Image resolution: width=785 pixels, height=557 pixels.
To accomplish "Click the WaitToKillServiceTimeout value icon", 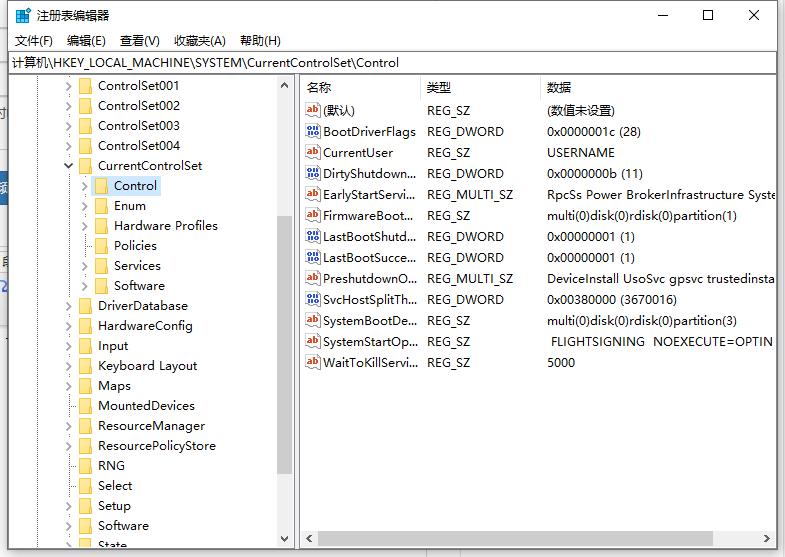I will [313, 363].
